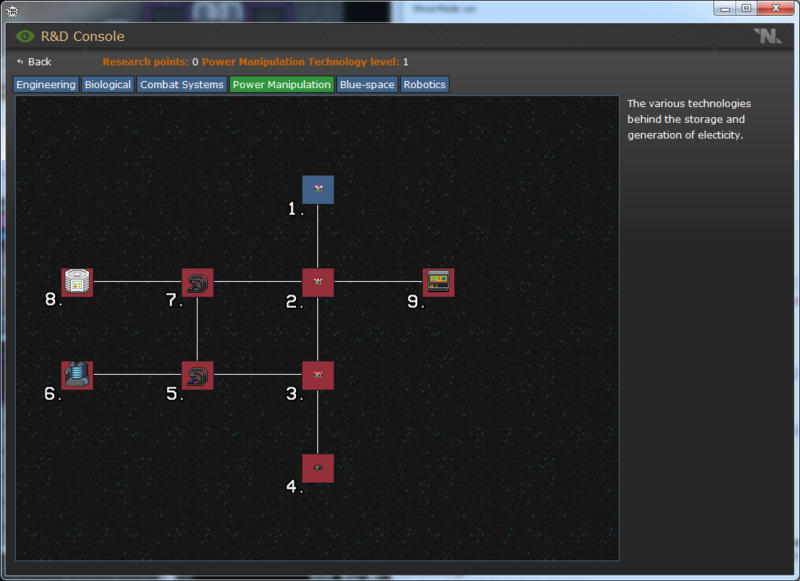Screen dimensions: 800x581
Task: Close the R&D Console window
Action: point(774,8)
